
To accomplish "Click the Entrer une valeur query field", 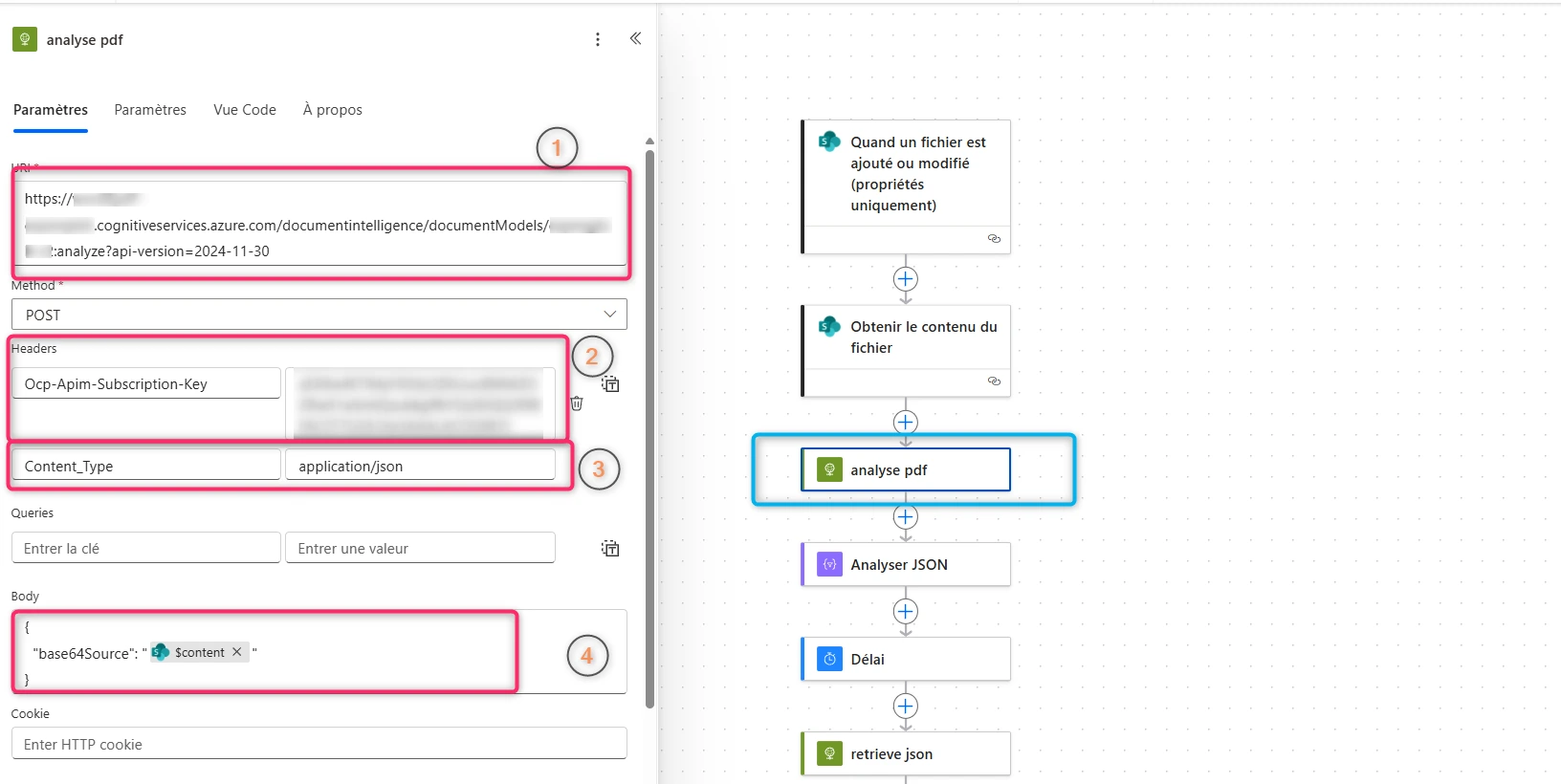I will (420, 548).
